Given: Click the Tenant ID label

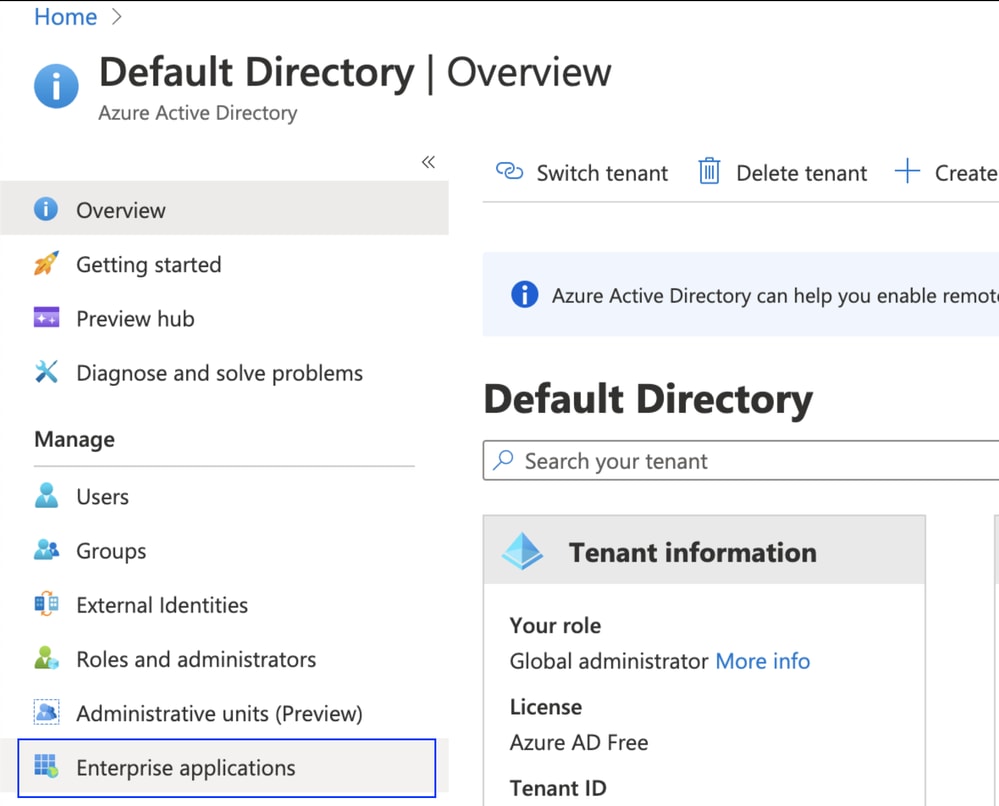Looking at the screenshot, I should [558, 788].
